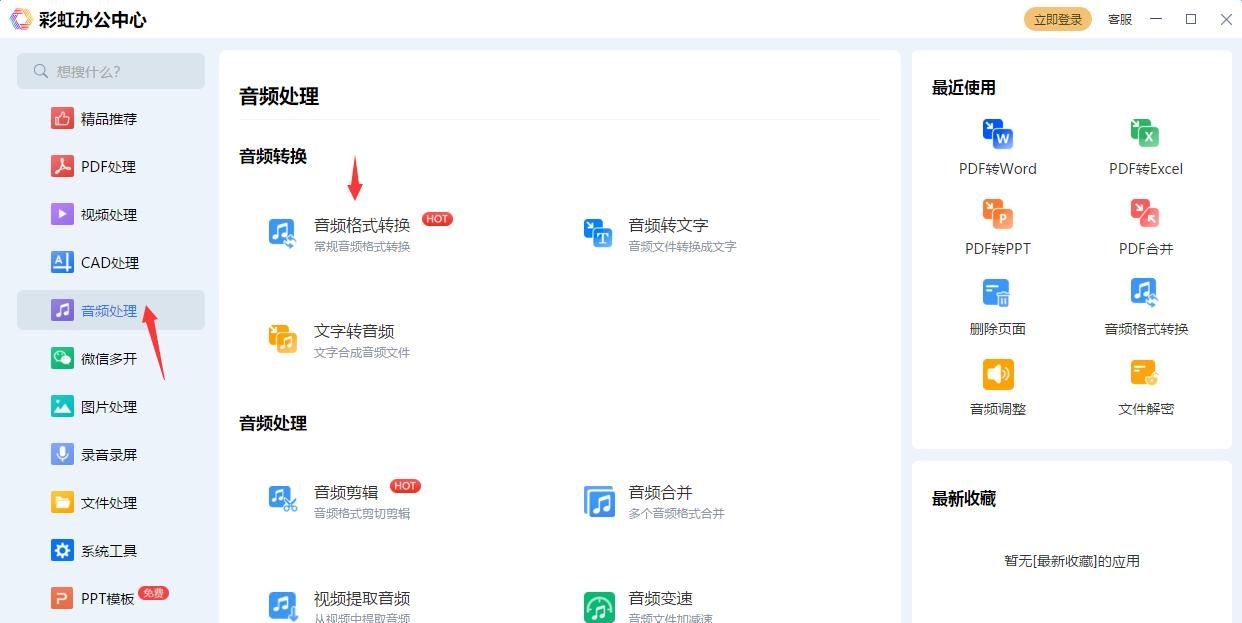
Task: Click HOT badge beside 音频剪辑
Action: (405, 486)
